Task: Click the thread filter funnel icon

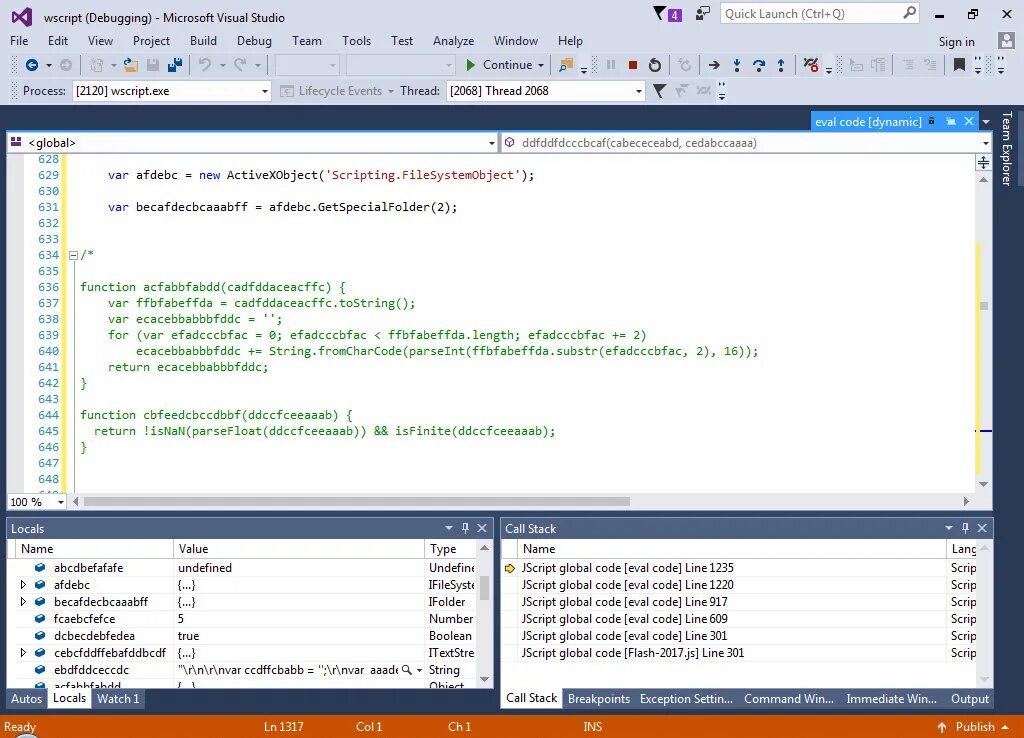Action: pyautogui.click(x=660, y=91)
